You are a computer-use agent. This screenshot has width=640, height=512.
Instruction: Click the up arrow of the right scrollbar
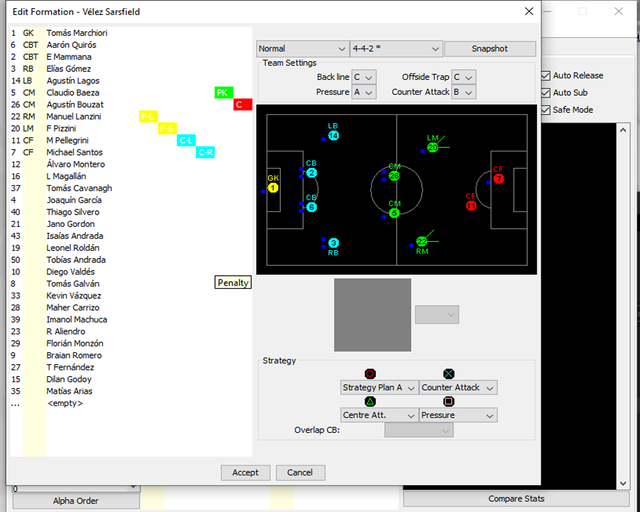(623, 130)
